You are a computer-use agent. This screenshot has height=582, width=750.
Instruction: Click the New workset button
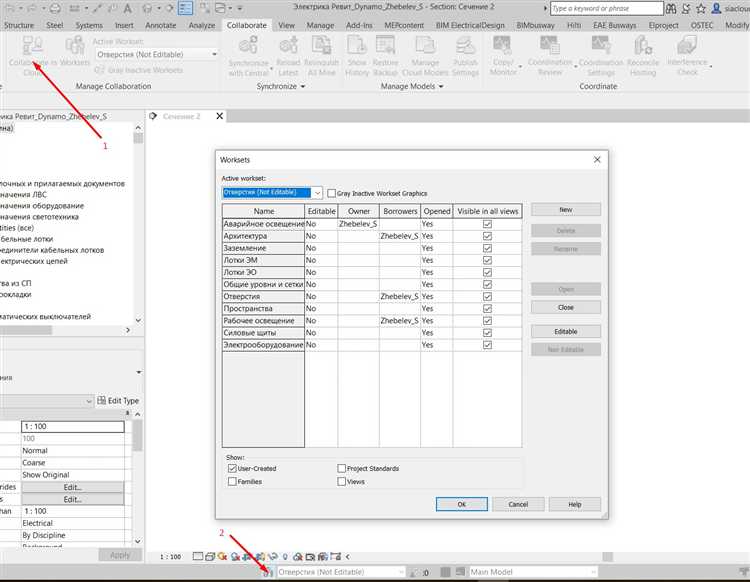point(566,209)
